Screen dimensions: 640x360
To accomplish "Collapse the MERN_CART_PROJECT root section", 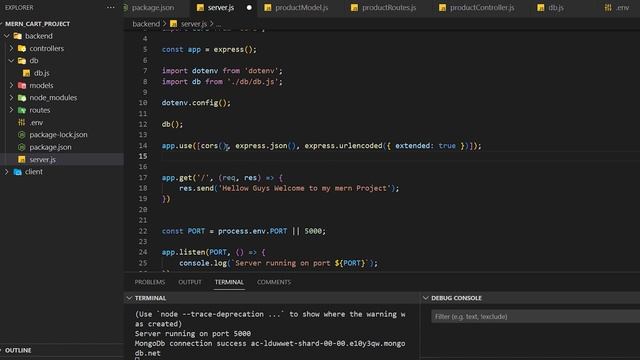I will pyautogui.click(x=2, y=24).
